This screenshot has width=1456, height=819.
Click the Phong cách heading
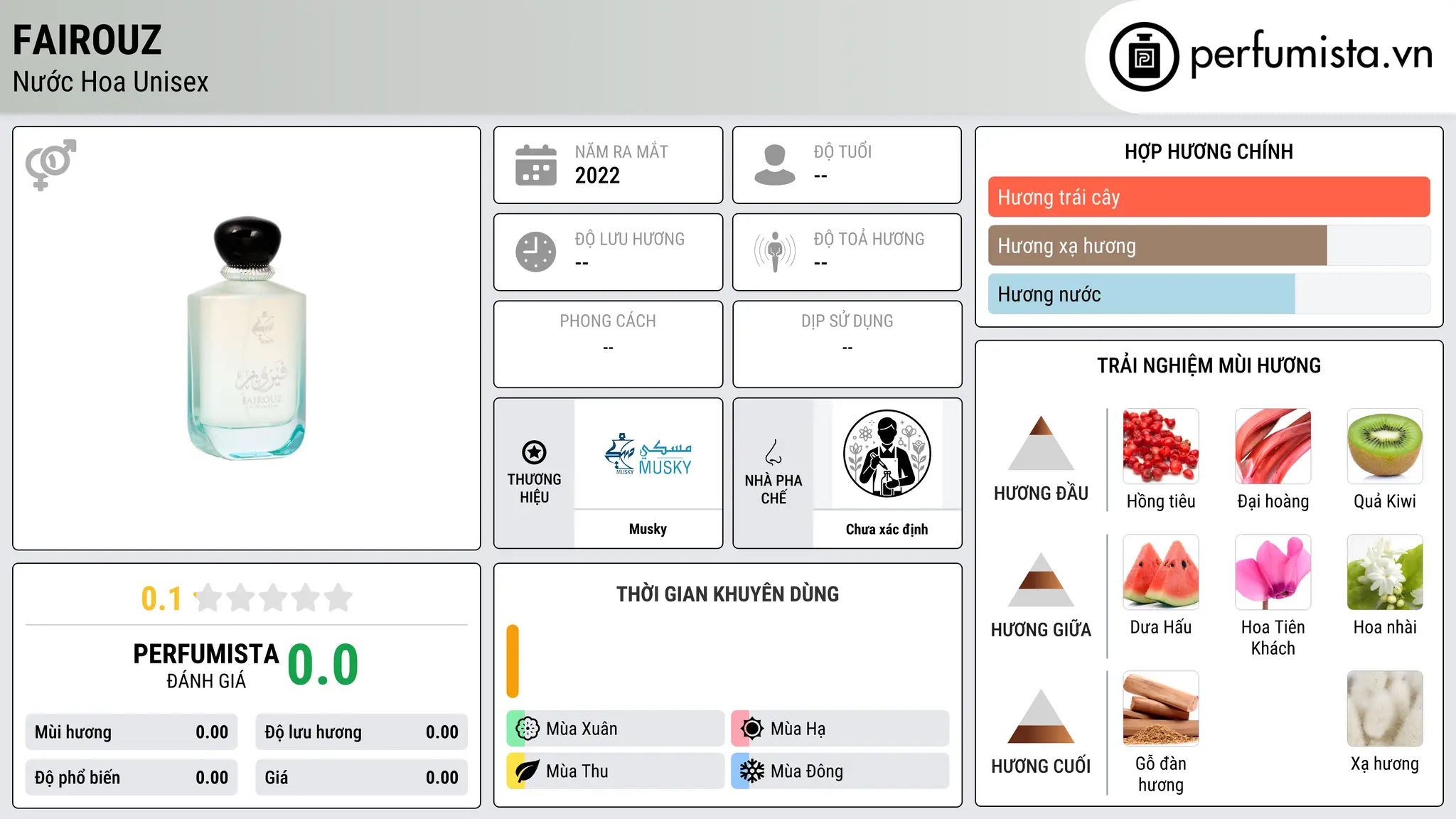(608, 321)
